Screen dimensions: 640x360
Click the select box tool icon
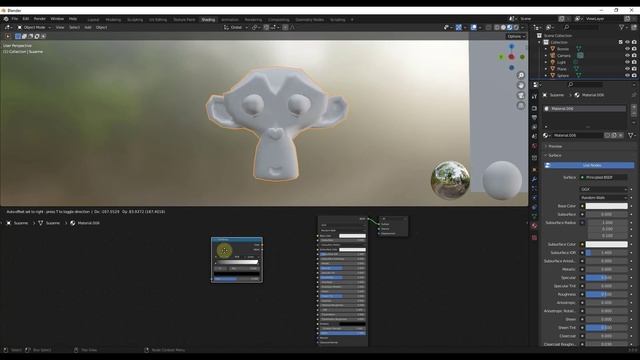8,36
